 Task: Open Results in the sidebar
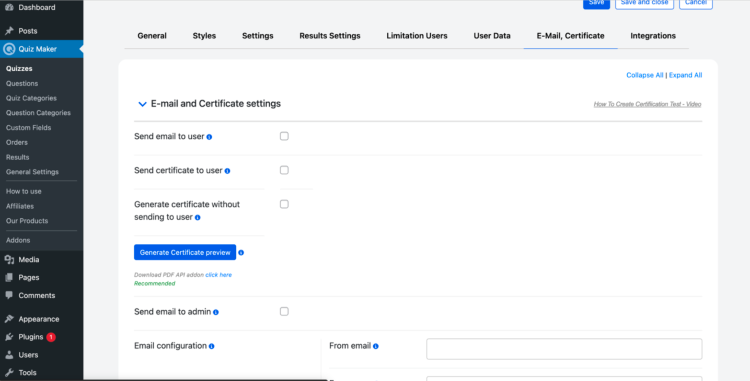[x=18, y=157]
